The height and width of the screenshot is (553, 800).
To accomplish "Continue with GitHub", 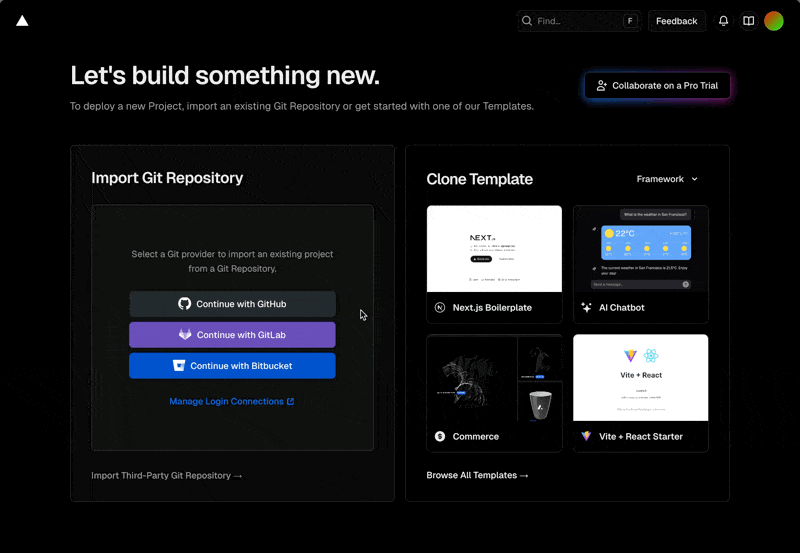I will 232,304.
